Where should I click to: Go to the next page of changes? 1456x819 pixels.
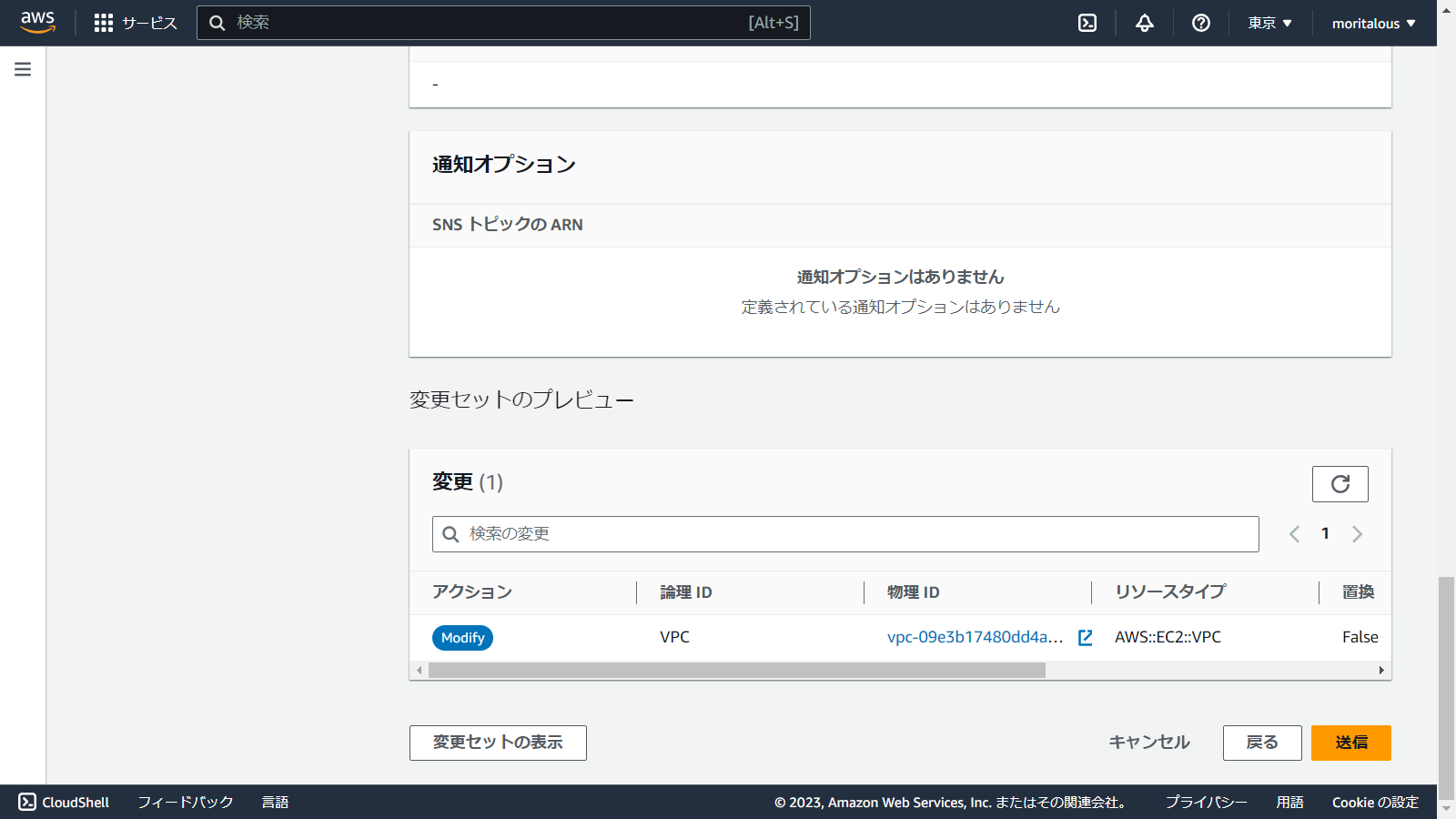tap(1357, 534)
